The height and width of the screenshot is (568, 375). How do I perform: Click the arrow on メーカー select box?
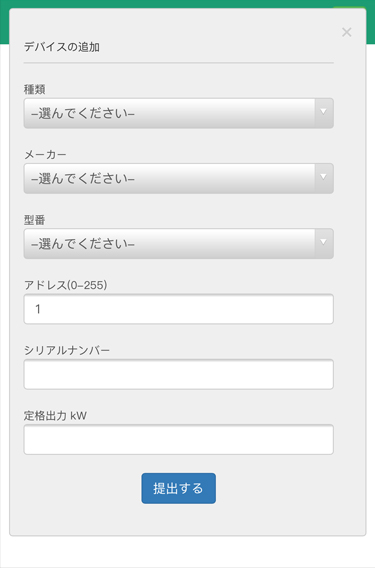(x=324, y=177)
